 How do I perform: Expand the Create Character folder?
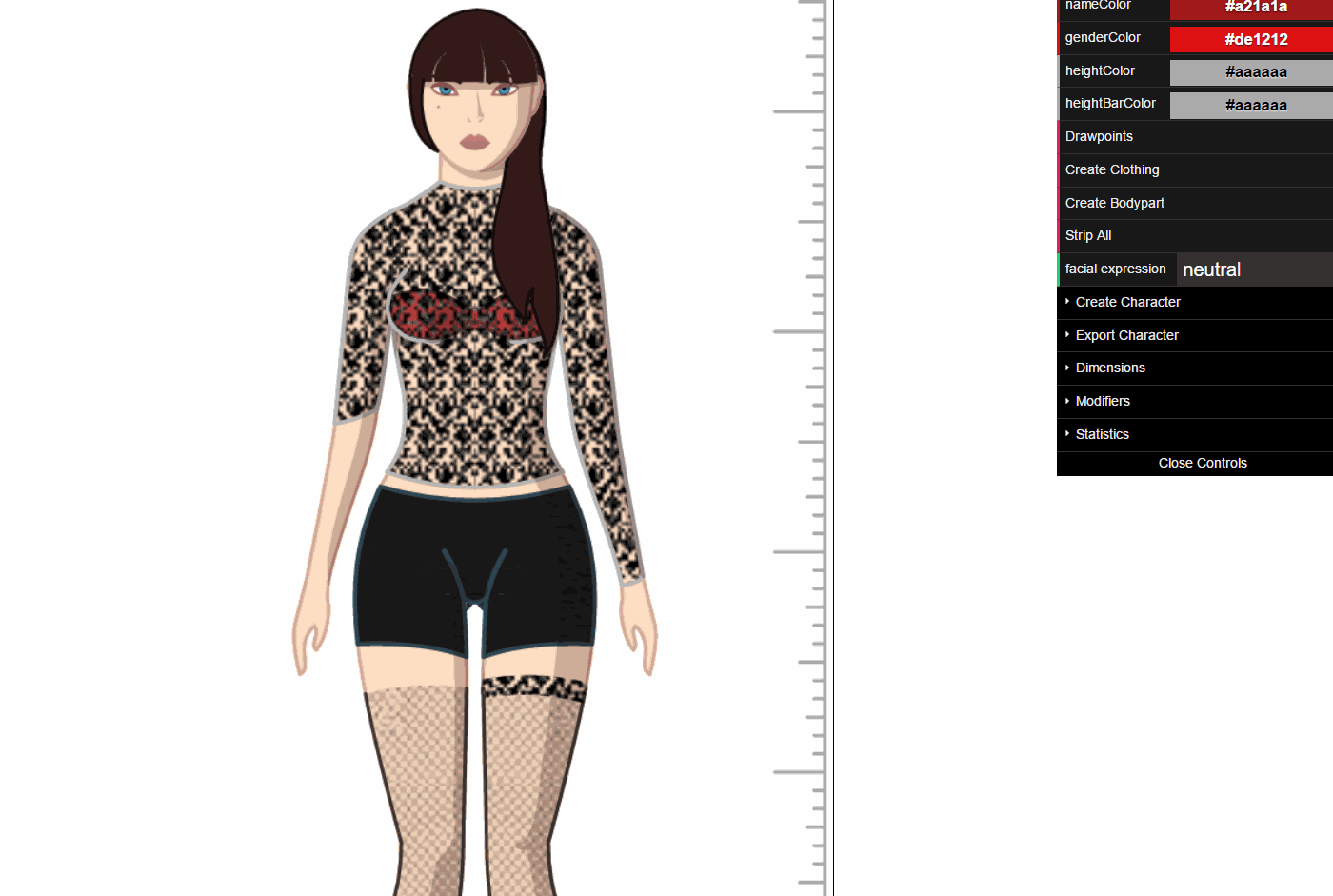[x=1127, y=302]
